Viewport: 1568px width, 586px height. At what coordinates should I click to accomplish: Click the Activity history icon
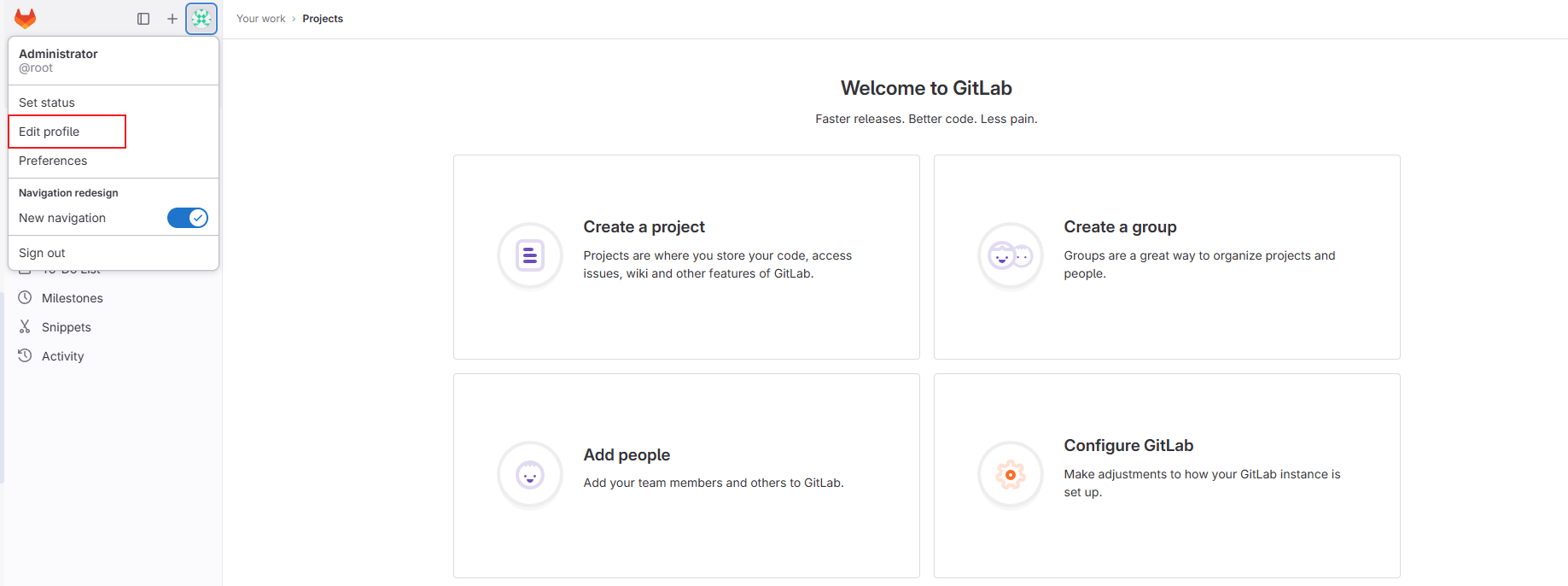(25, 355)
